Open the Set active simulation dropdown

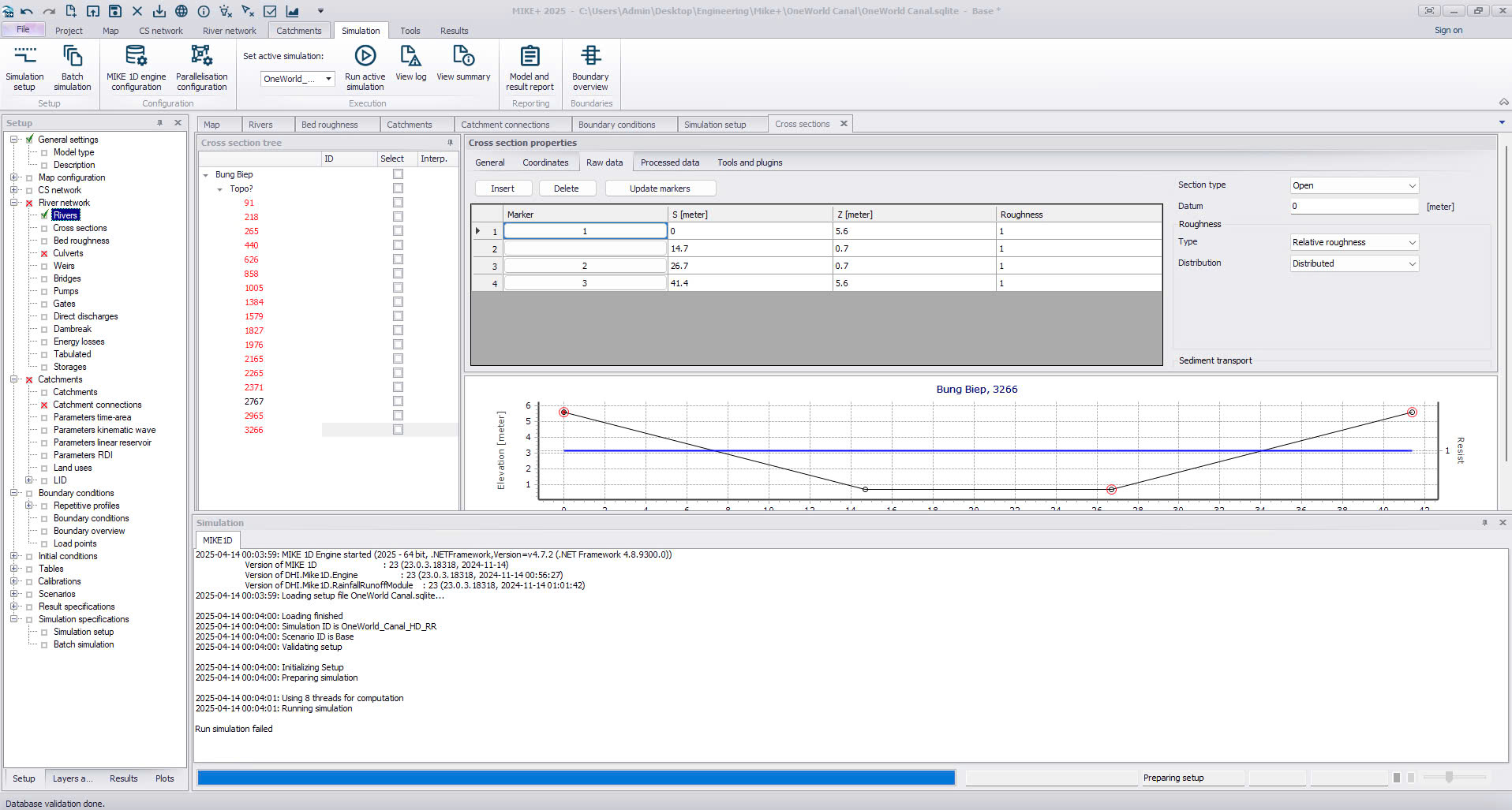298,79
